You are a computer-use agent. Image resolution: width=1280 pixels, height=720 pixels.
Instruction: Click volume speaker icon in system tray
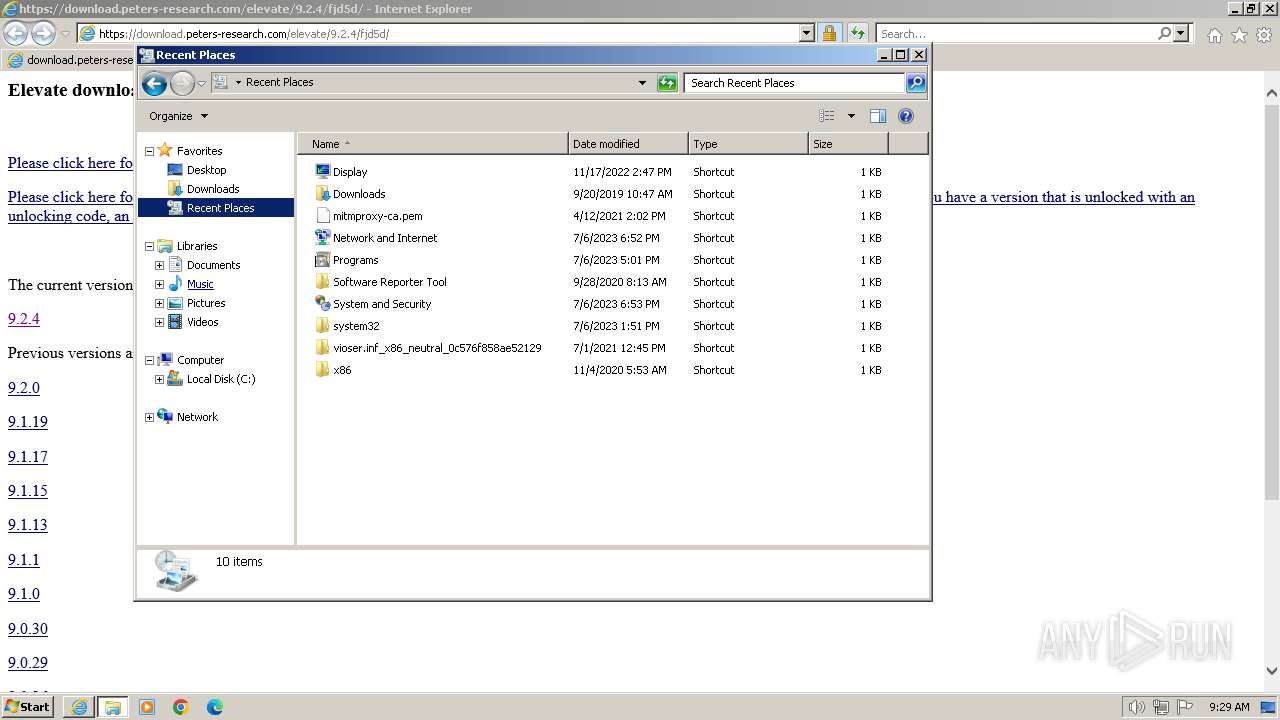click(x=1136, y=707)
